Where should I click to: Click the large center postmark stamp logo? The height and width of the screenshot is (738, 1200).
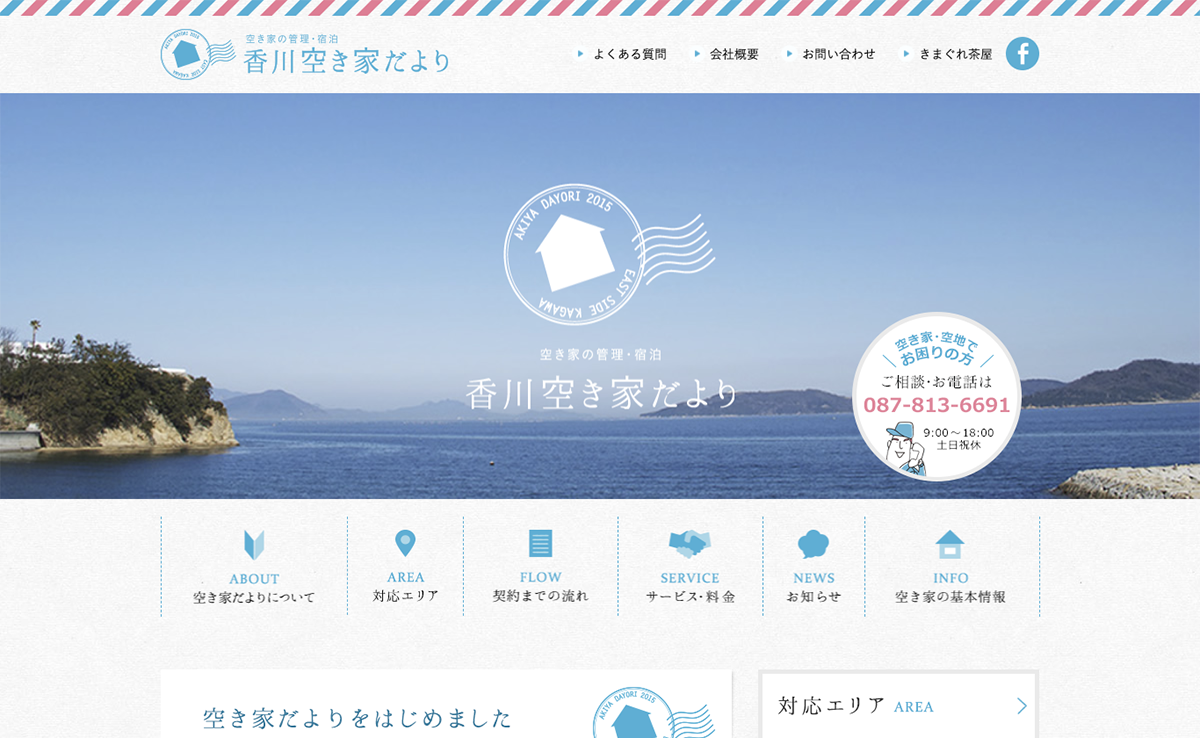pyautogui.click(x=569, y=255)
